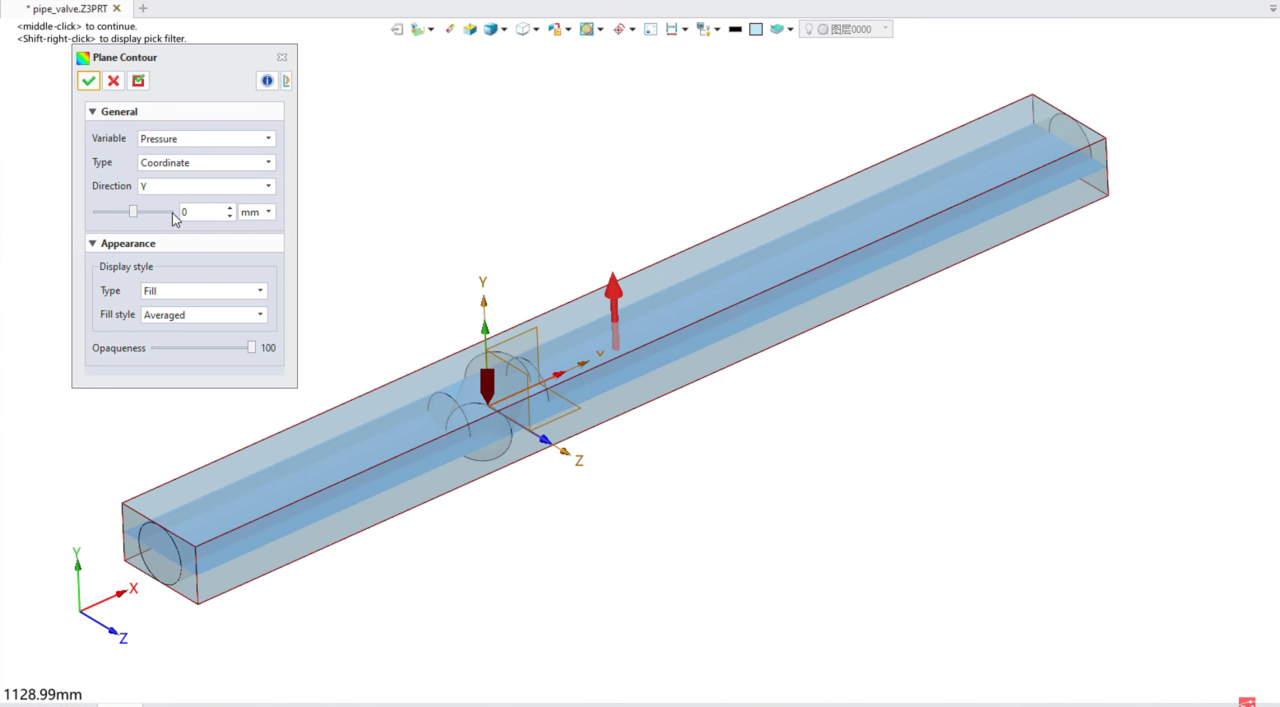Open the blue info help icon

[x=267, y=81]
